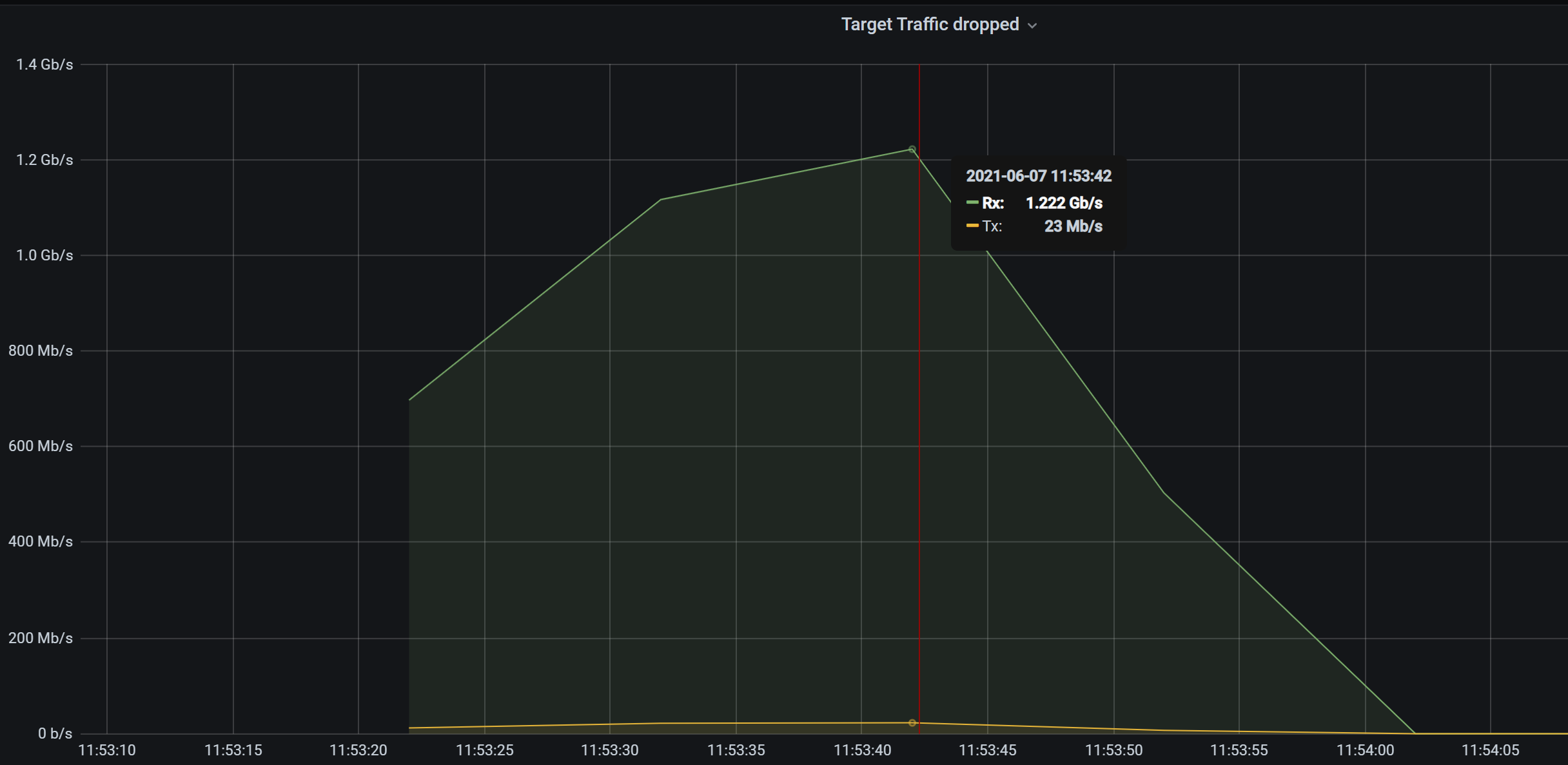Click the Rx 1.222 Gb/s tooltip value

pyautogui.click(x=1064, y=203)
